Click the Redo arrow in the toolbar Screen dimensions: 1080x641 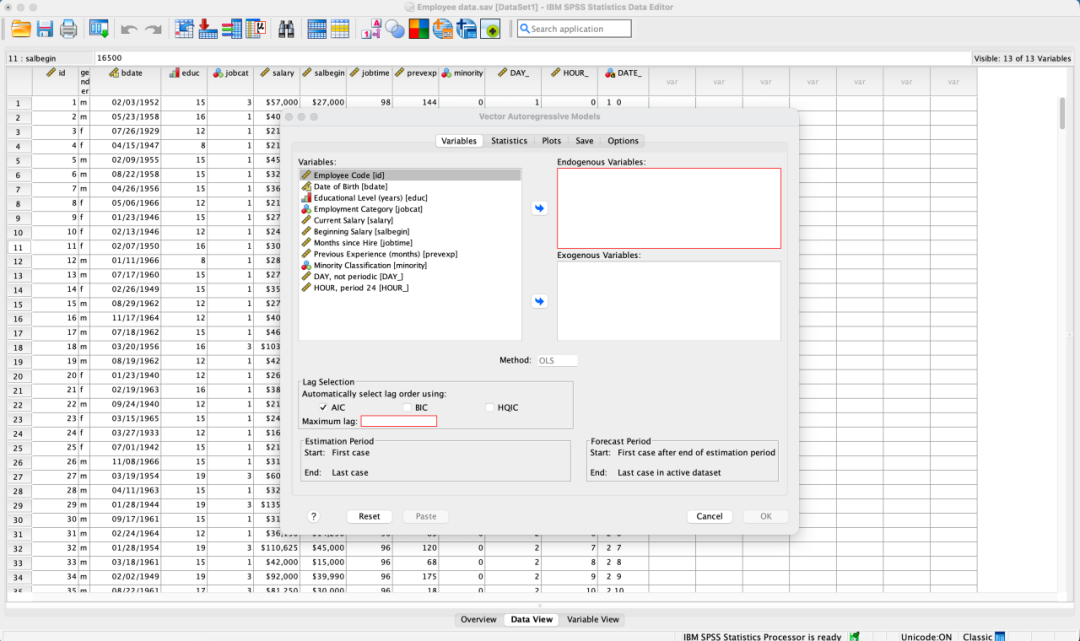point(153,29)
